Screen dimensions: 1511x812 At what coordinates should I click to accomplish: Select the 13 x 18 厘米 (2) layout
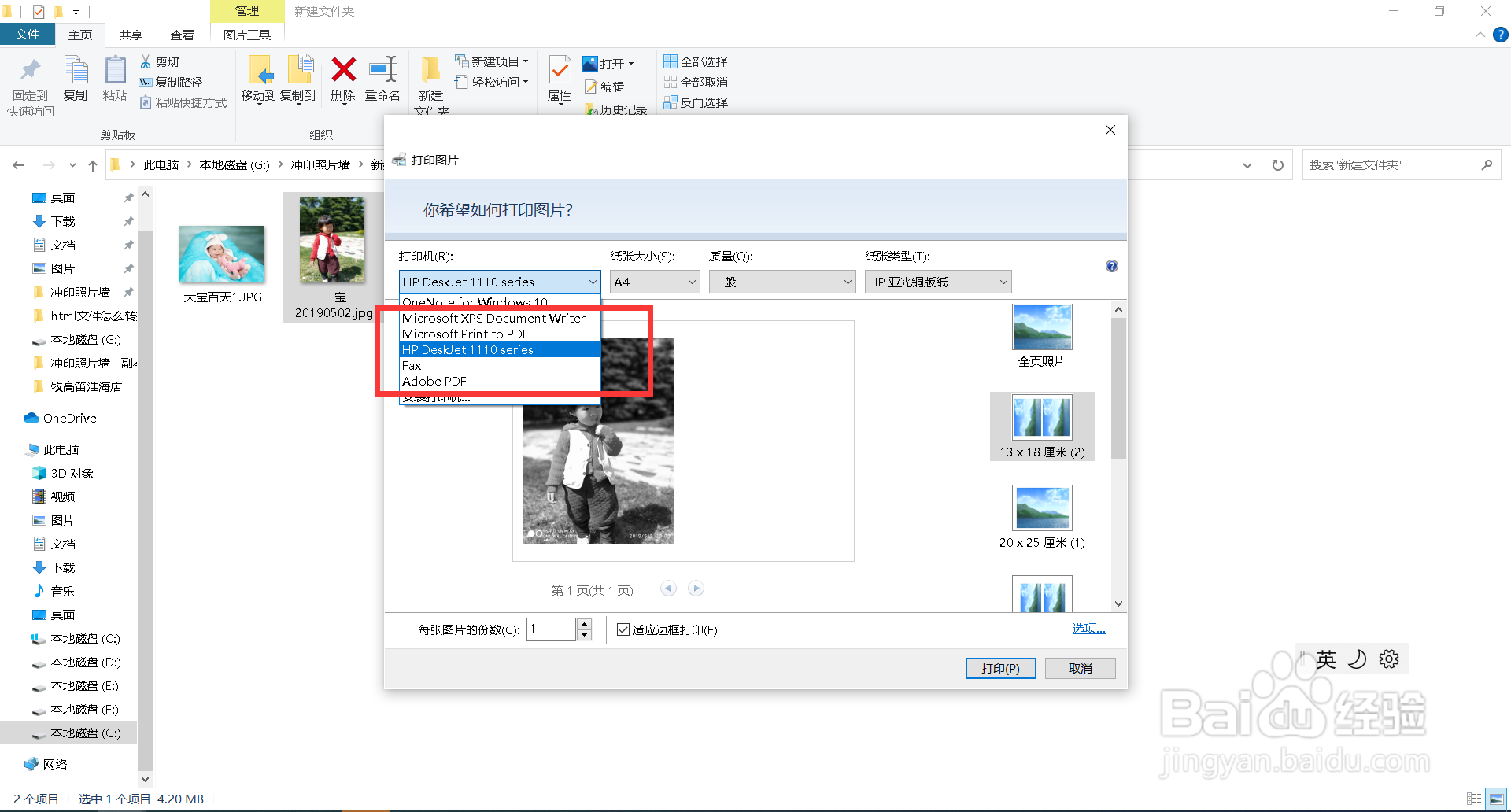pyautogui.click(x=1042, y=426)
